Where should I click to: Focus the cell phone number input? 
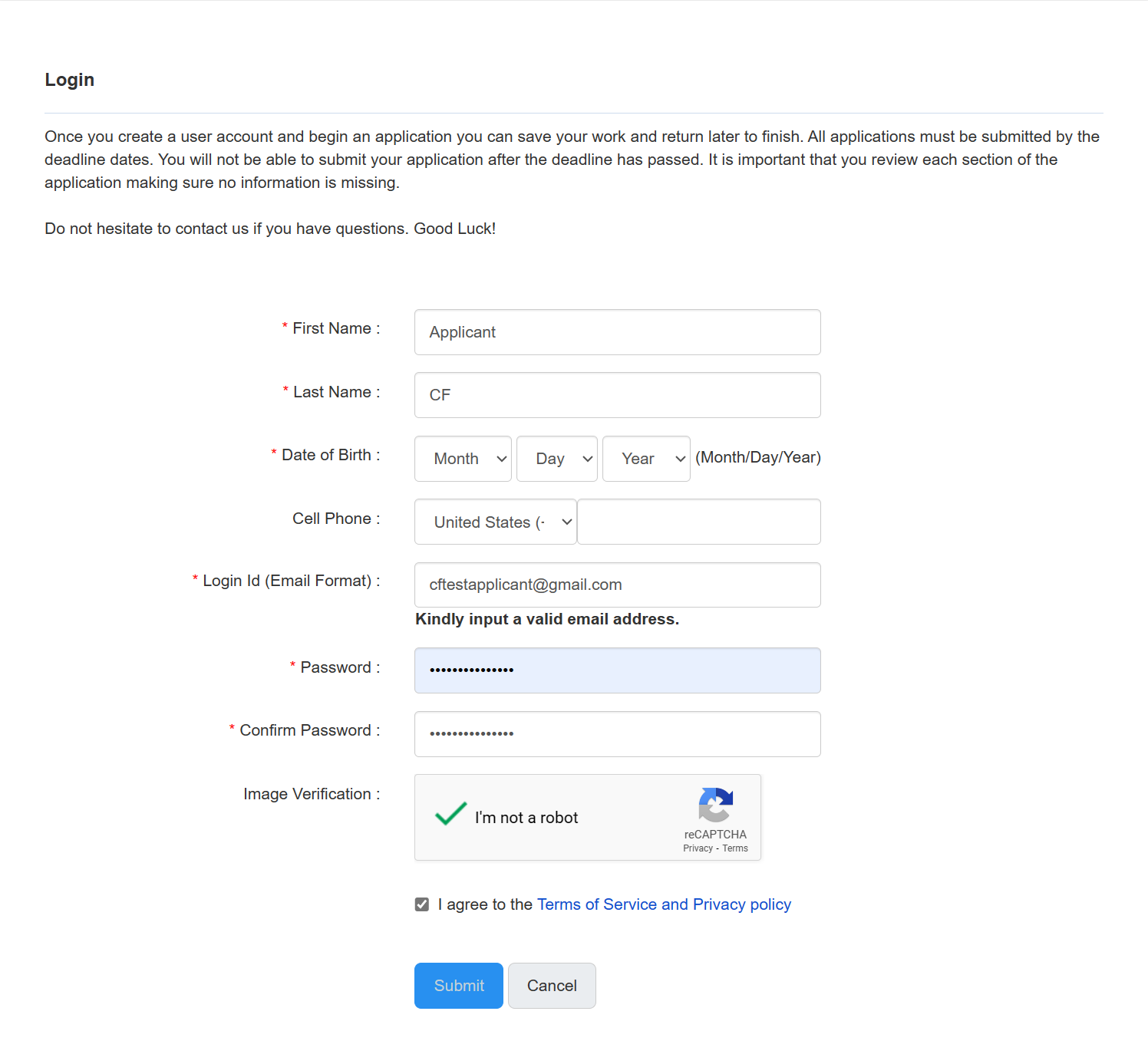(x=698, y=522)
